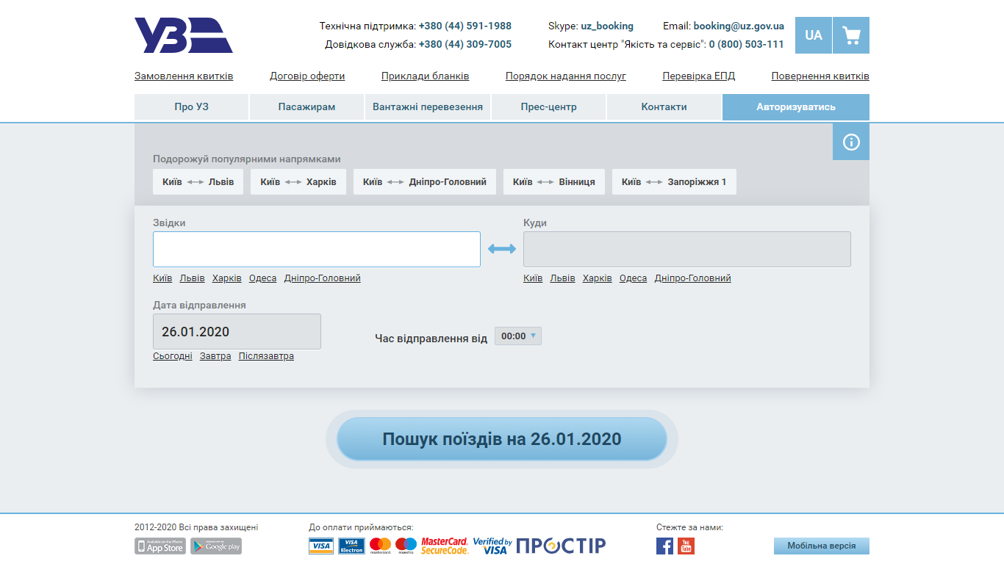Open the Про УЗ menu tab
This screenshot has height=564, width=1004.
(191, 107)
